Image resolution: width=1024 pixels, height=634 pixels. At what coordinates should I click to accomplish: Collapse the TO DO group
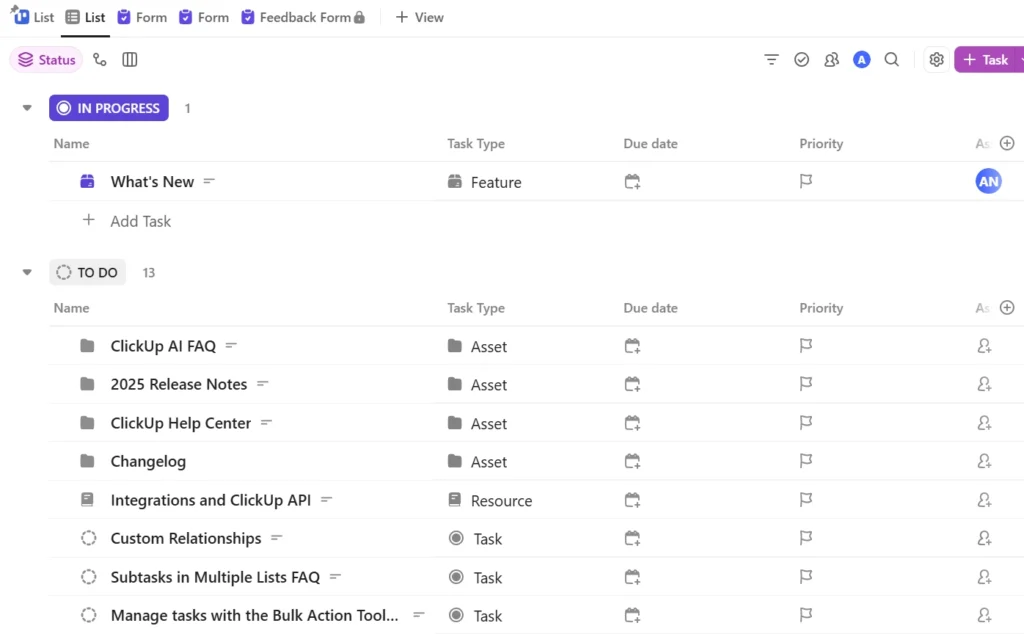(27, 272)
